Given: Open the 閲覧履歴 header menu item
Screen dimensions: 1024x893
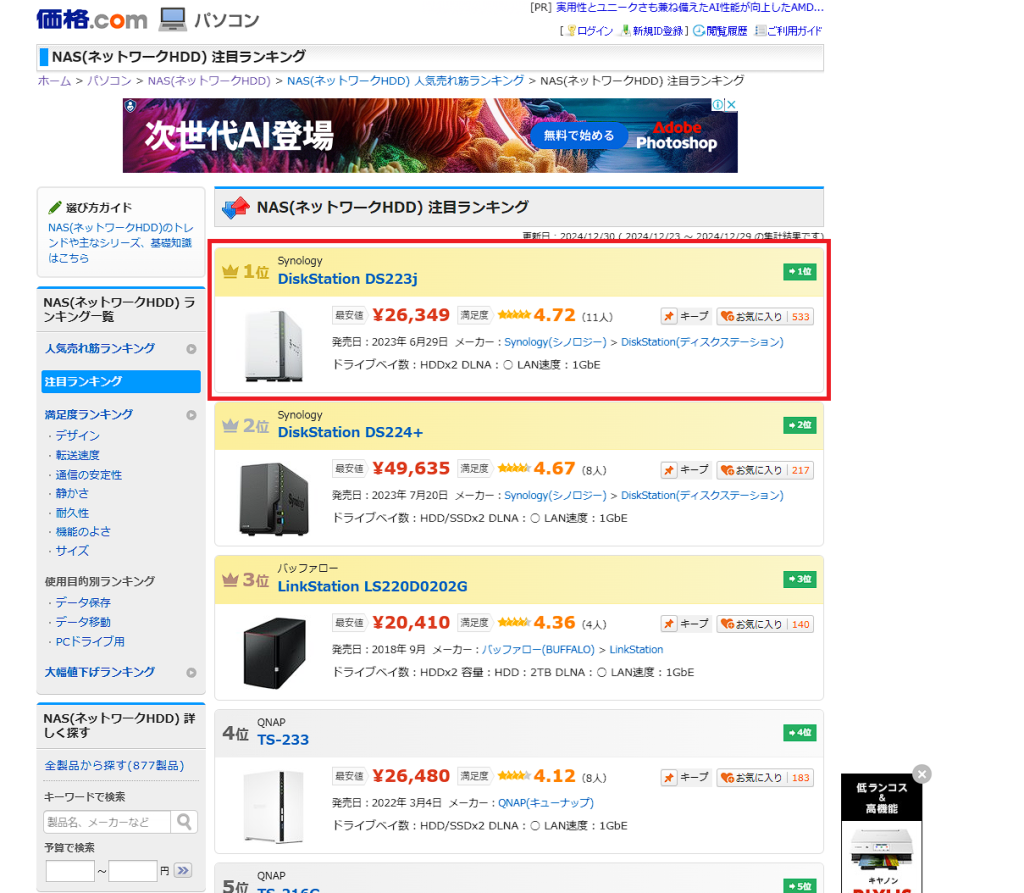Looking at the screenshot, I should [726, 31].
